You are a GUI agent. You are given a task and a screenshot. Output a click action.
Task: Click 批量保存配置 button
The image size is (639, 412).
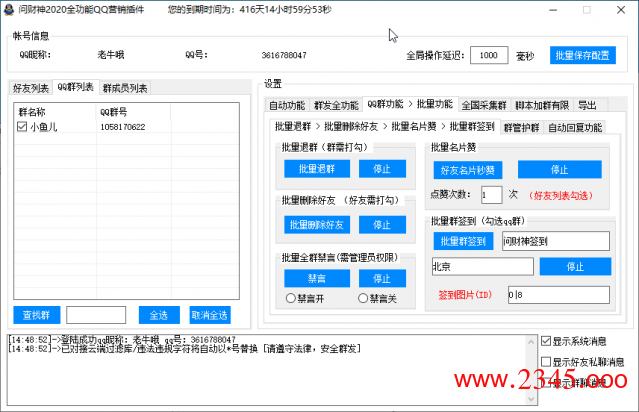tap(582, 55)
